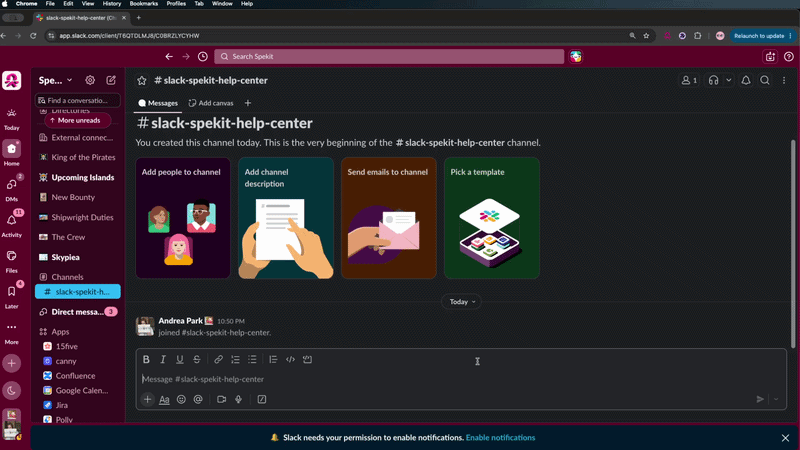Open the Home view in the rail
The height and width of the screenshot is (450, 800).
11,153
